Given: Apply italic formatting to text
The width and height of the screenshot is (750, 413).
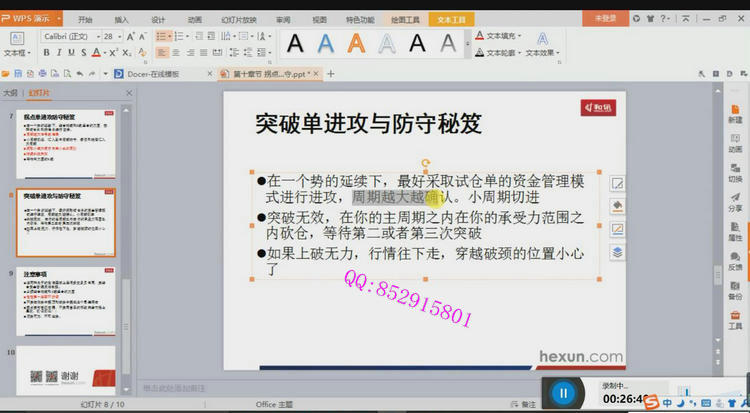Looking at the screenshot, I should click(59, 53).
